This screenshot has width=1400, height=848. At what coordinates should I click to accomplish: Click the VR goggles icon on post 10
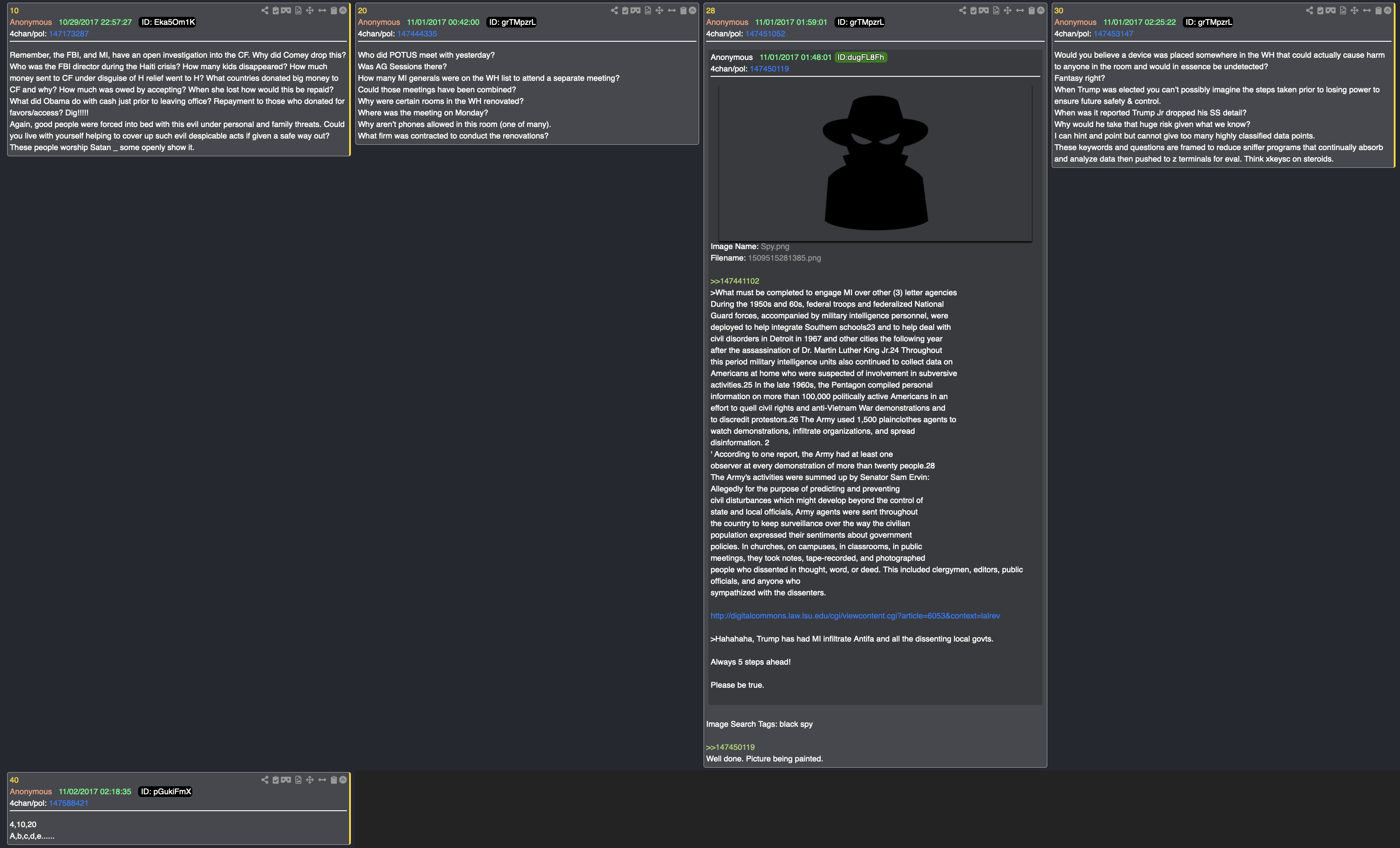286,10
